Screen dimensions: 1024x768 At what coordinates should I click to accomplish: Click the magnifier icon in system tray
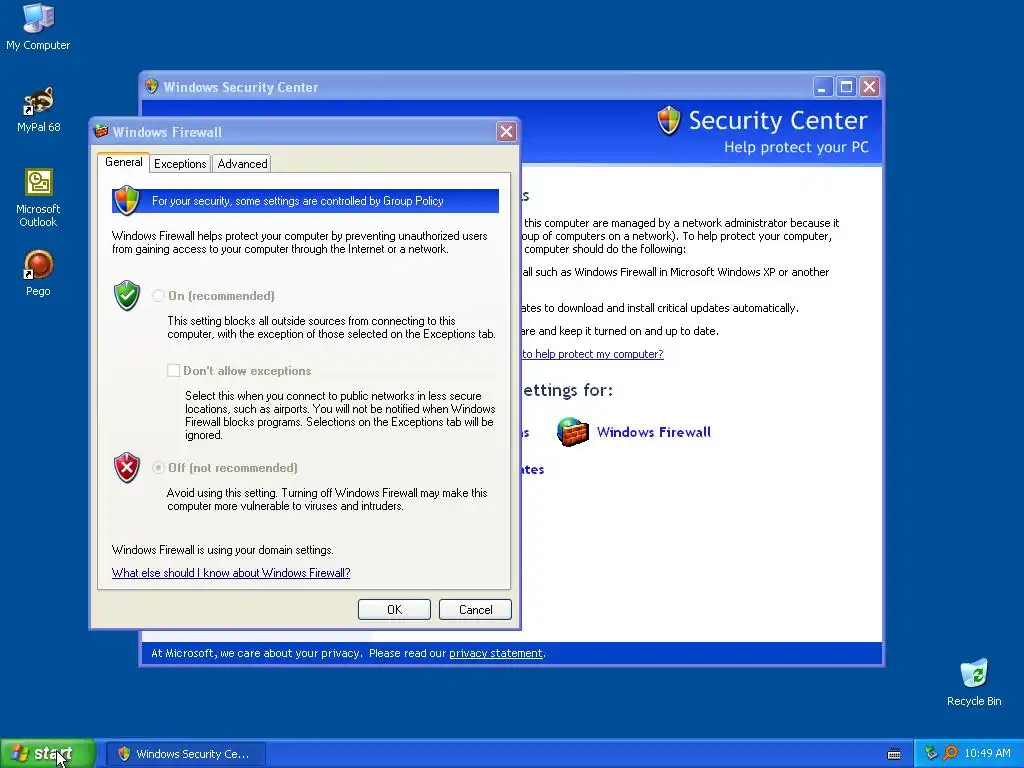950,753
